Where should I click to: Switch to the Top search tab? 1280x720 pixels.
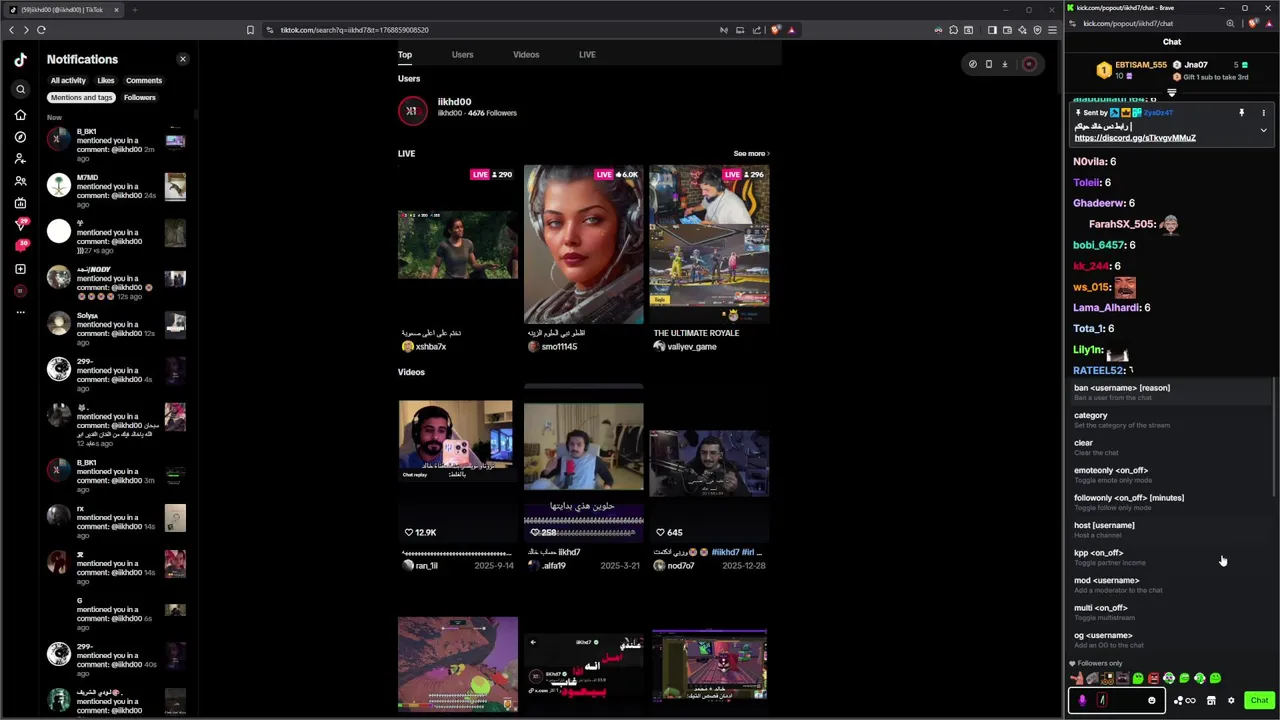(x=405, y=55)
